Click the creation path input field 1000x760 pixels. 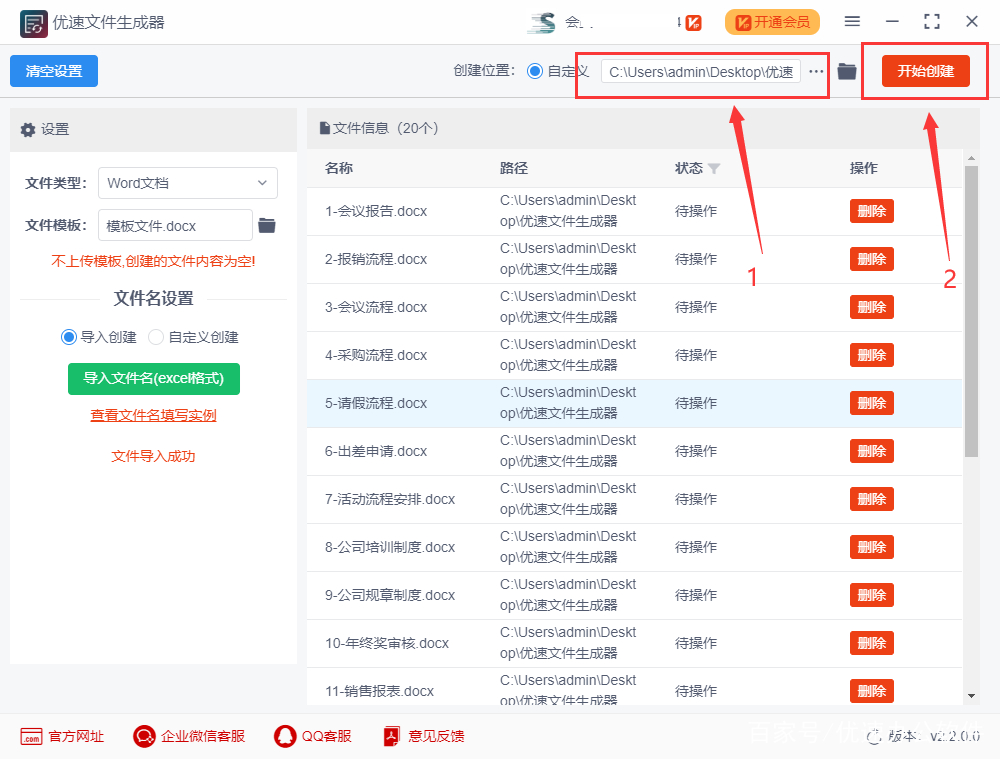coord(701,71)
